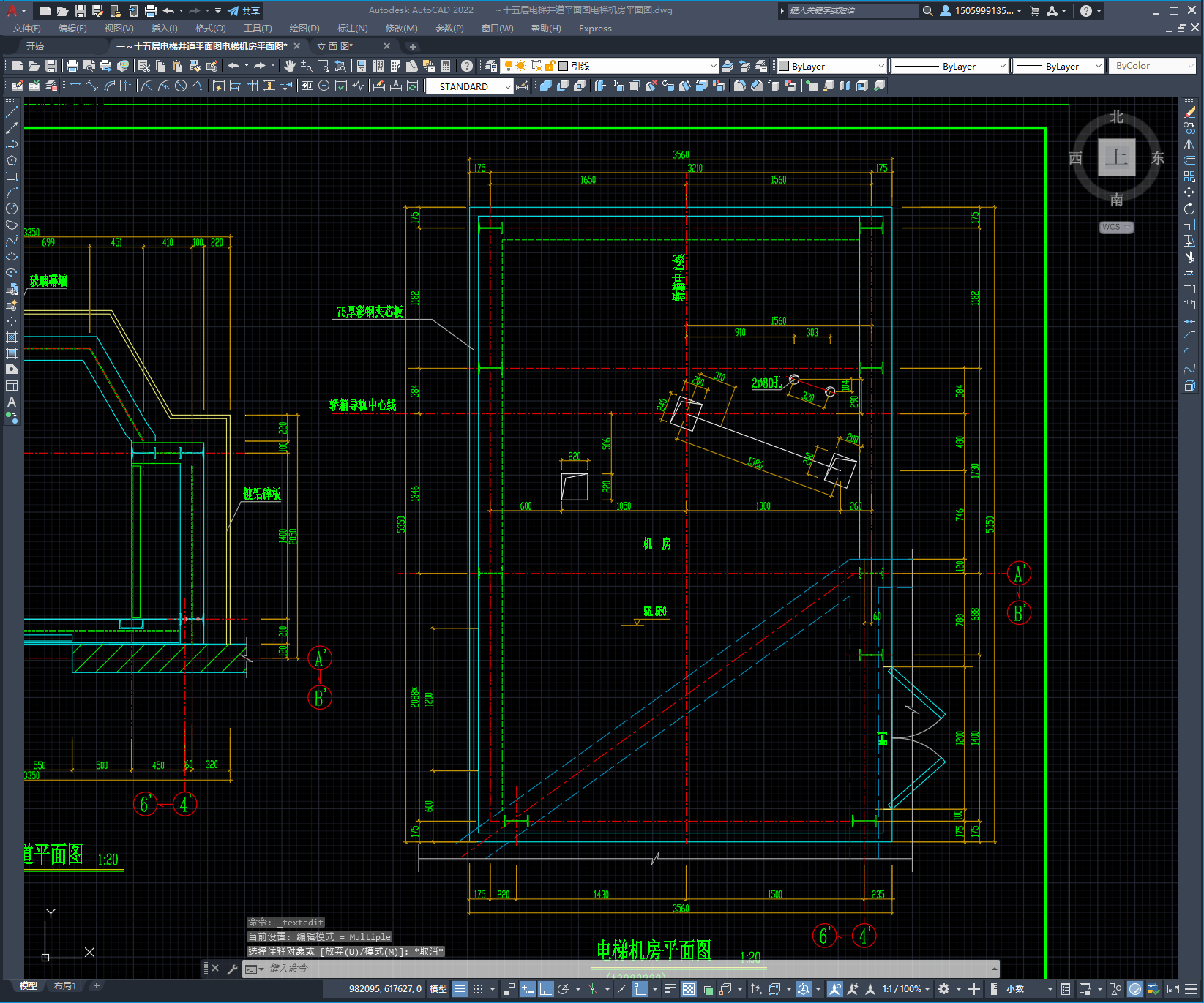Click the Center Mark dimension icon
The width and height of the screenshot is (1204, 1003).
(324, 86)
